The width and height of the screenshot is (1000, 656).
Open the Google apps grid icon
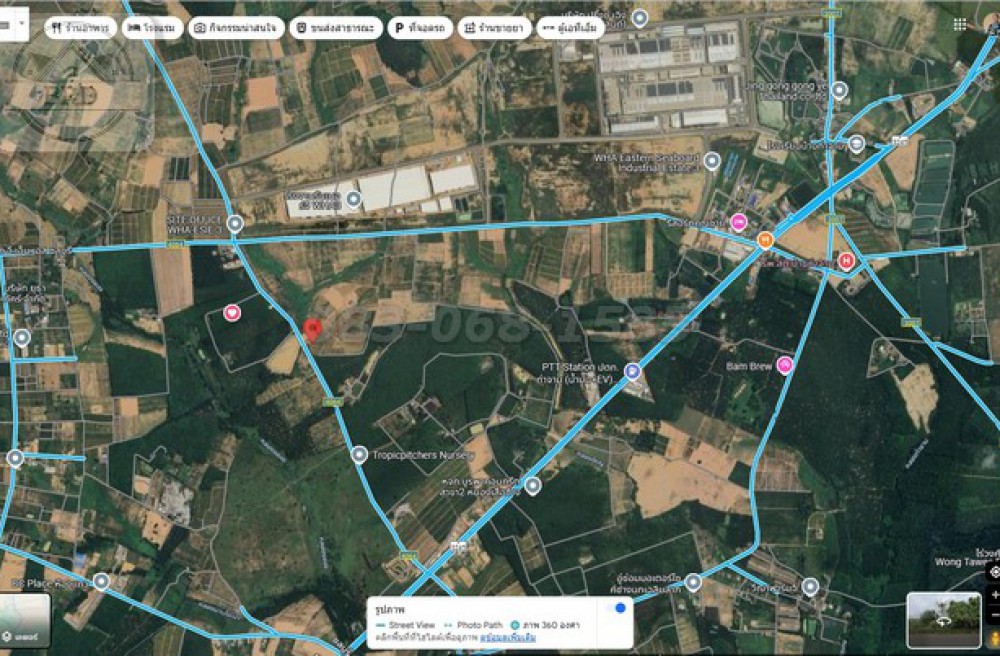tap(959, 24)
